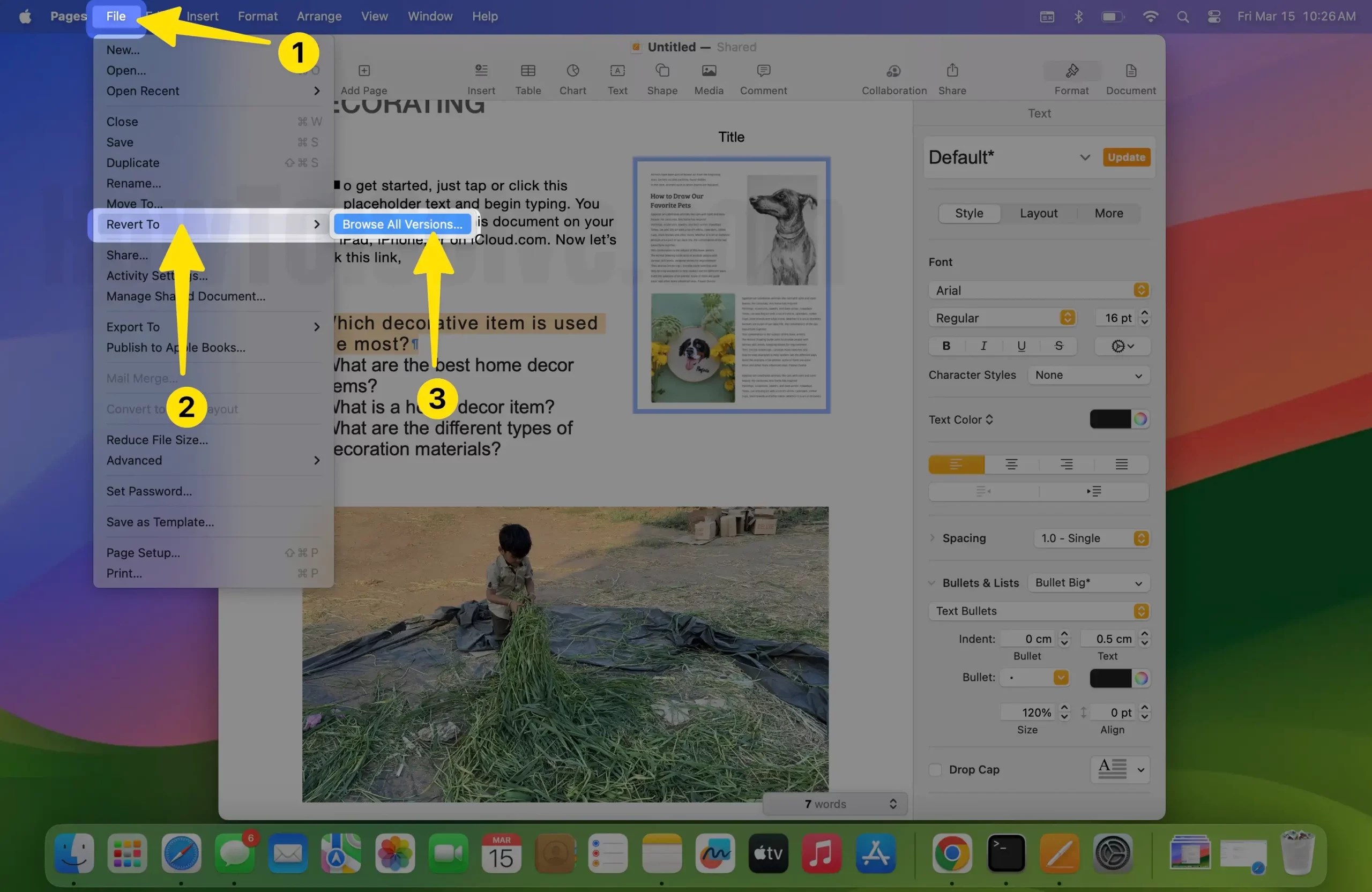Screen dimensions: 1372x892
Task: Expand the Spacing section
Action: coord(933,538)
